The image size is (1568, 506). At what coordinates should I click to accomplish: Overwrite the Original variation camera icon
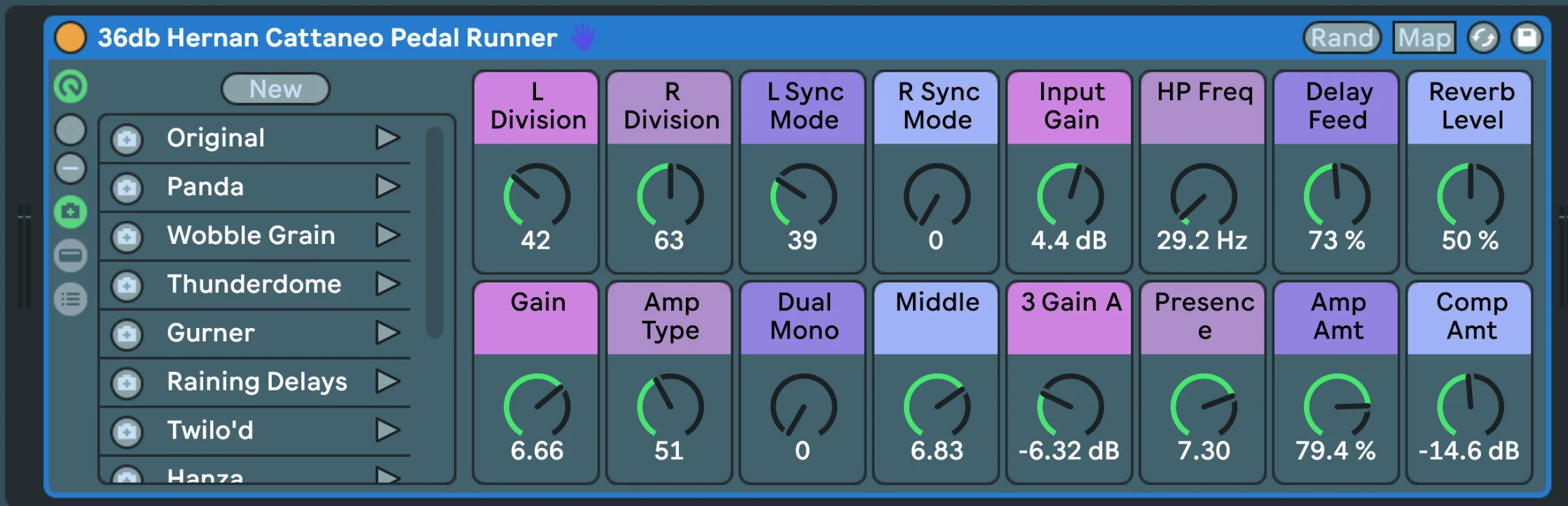pyautogui.click(x=127, y=139)
